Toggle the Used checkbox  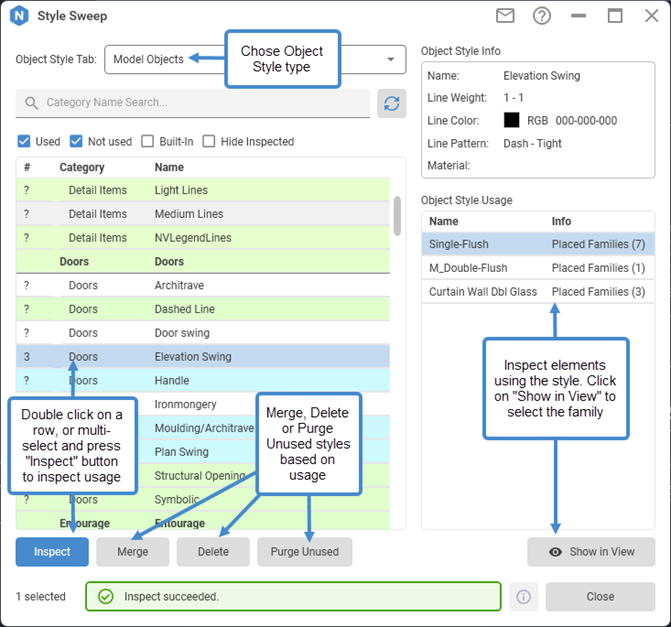pyautogui.click(x=24, y=141)
